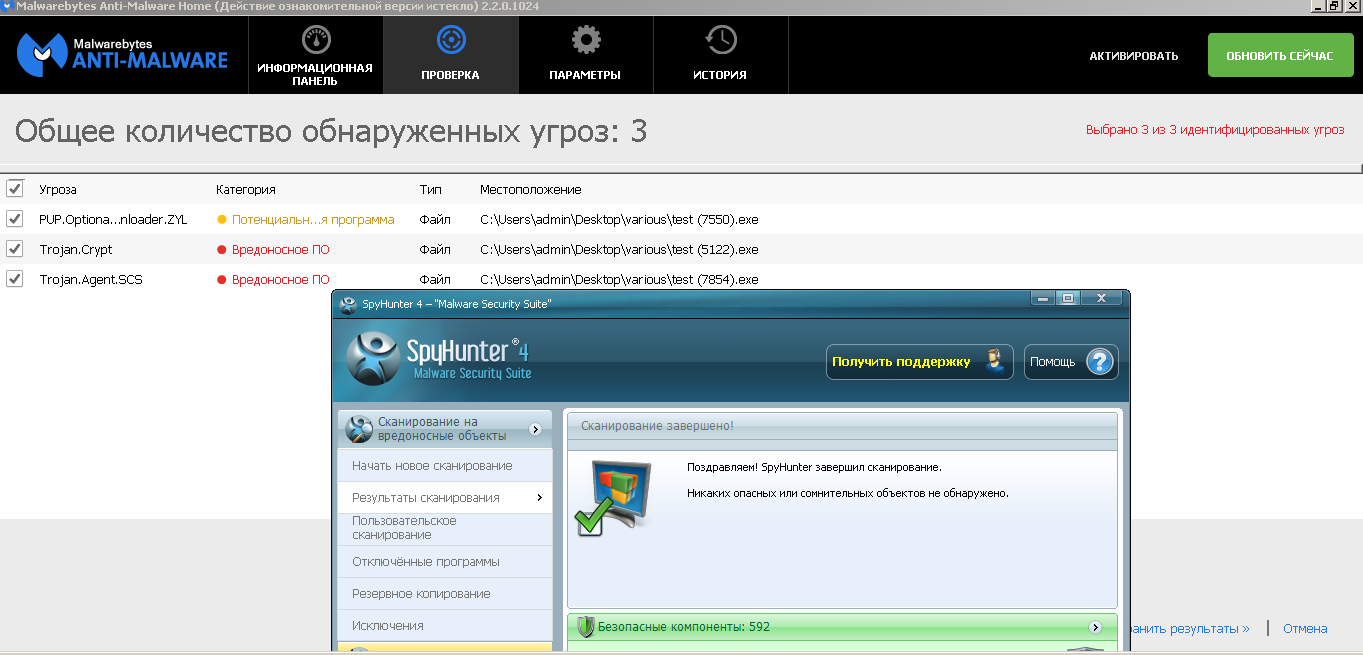Open the Информационная панель dashboard tab

click(x=315, y=55)
